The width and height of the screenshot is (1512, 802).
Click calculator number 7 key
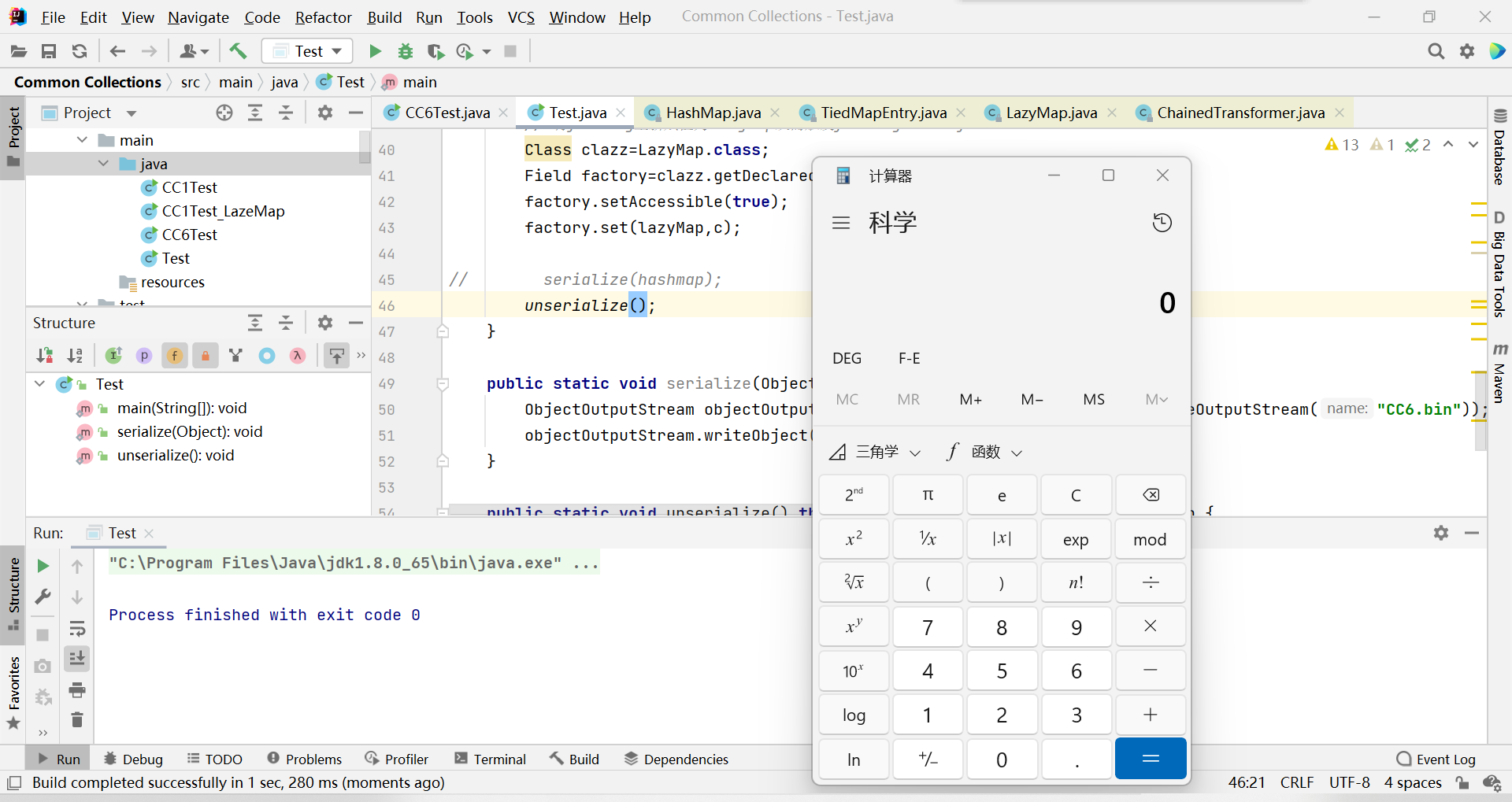pos(928,627)
